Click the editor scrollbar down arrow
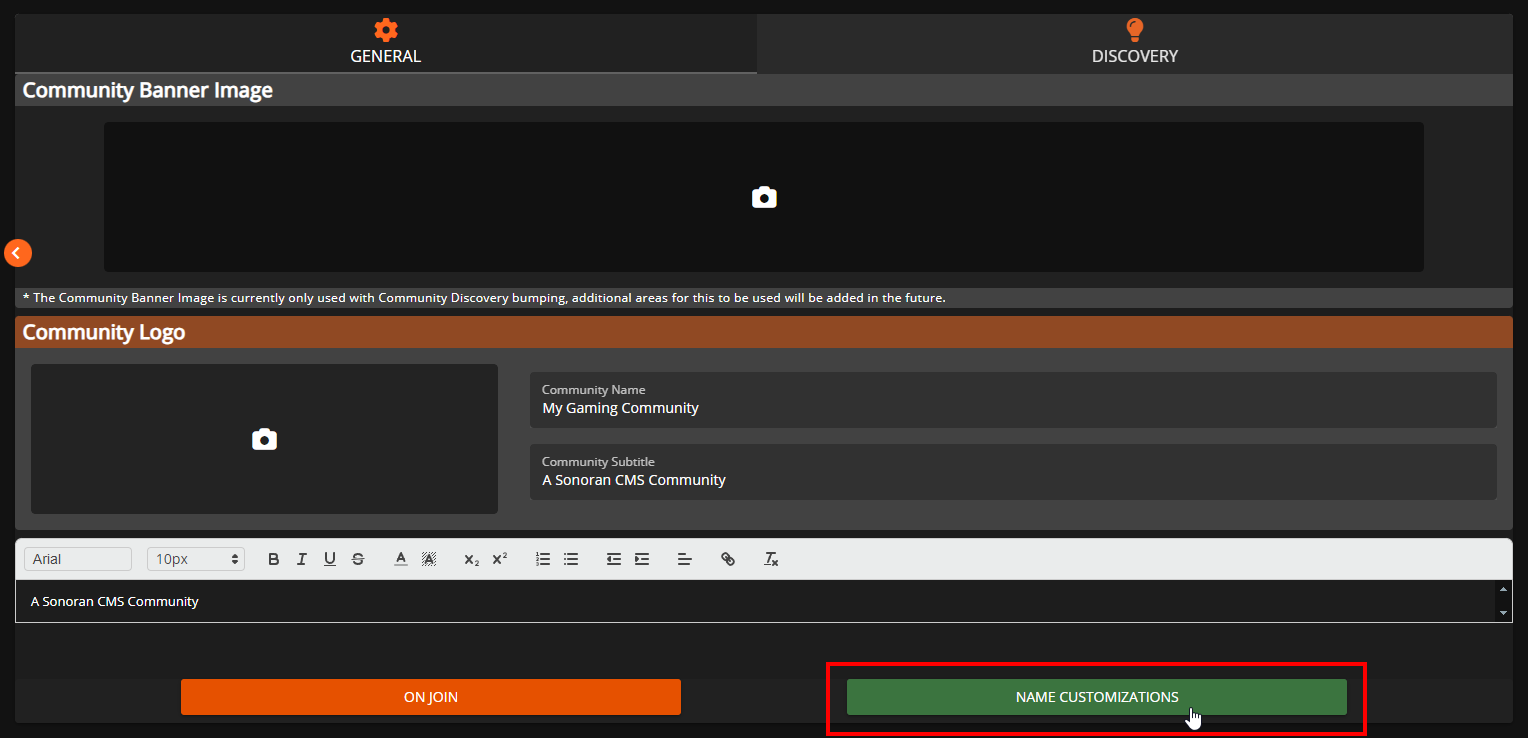The width and height of the screenshot is (1528, 738). [x=1503, y=612]
